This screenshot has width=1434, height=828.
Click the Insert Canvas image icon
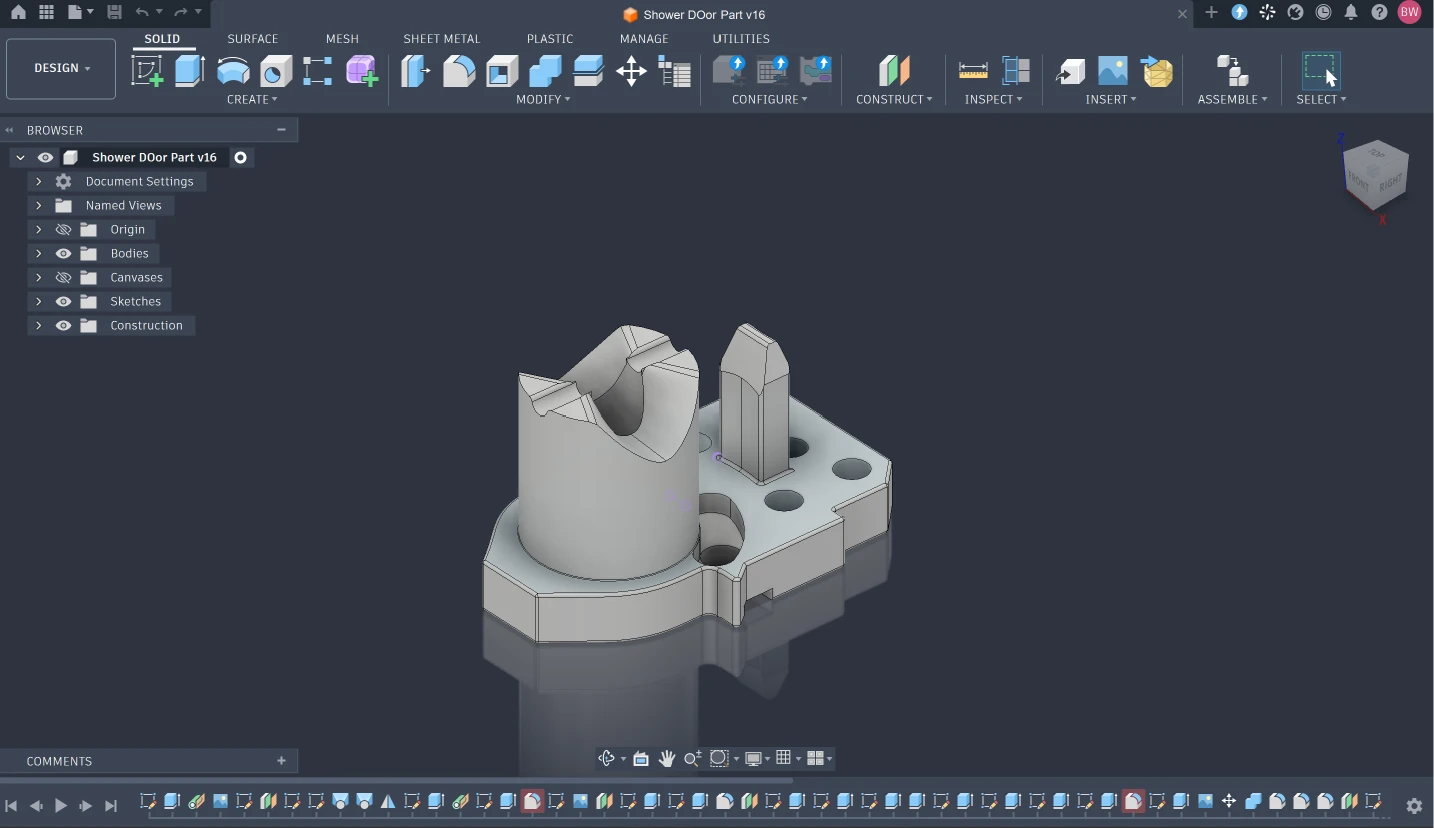1113,71
